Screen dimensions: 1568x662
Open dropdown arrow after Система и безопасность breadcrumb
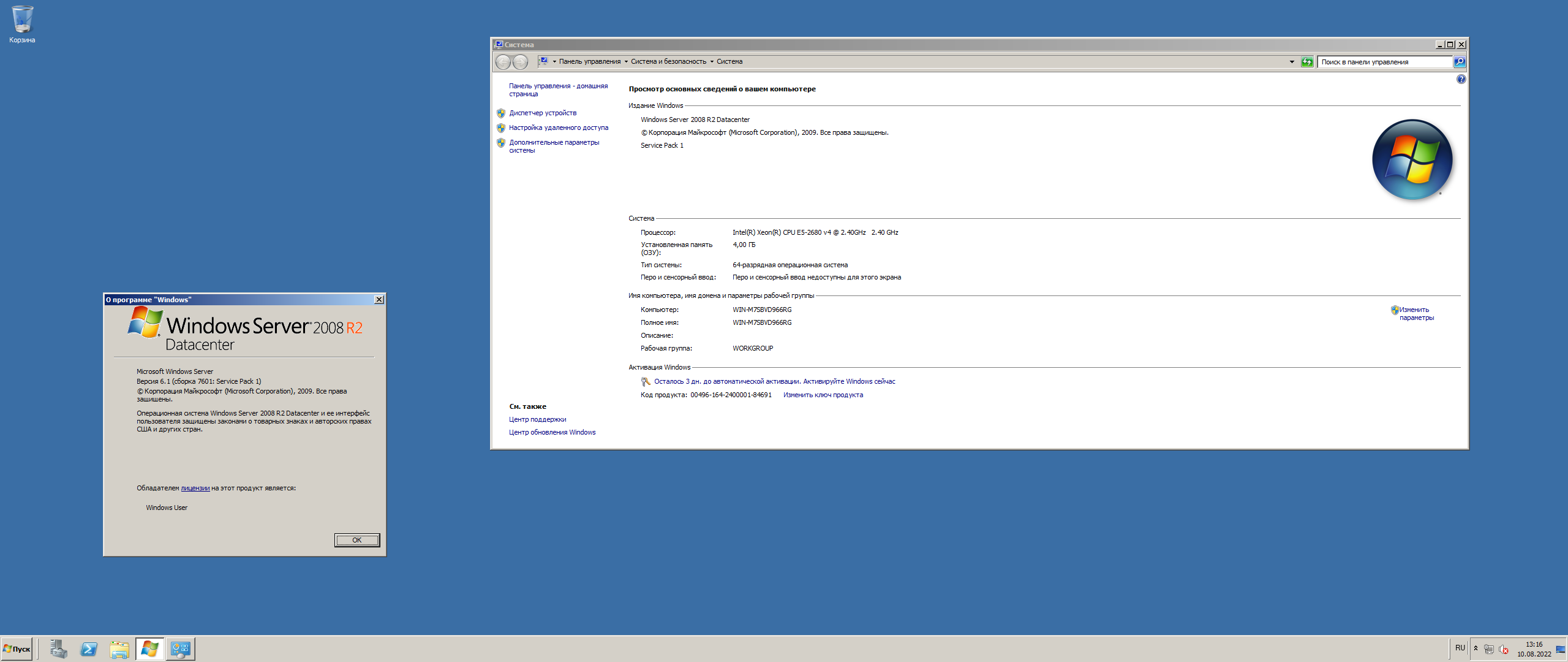(x=712, y=62)
